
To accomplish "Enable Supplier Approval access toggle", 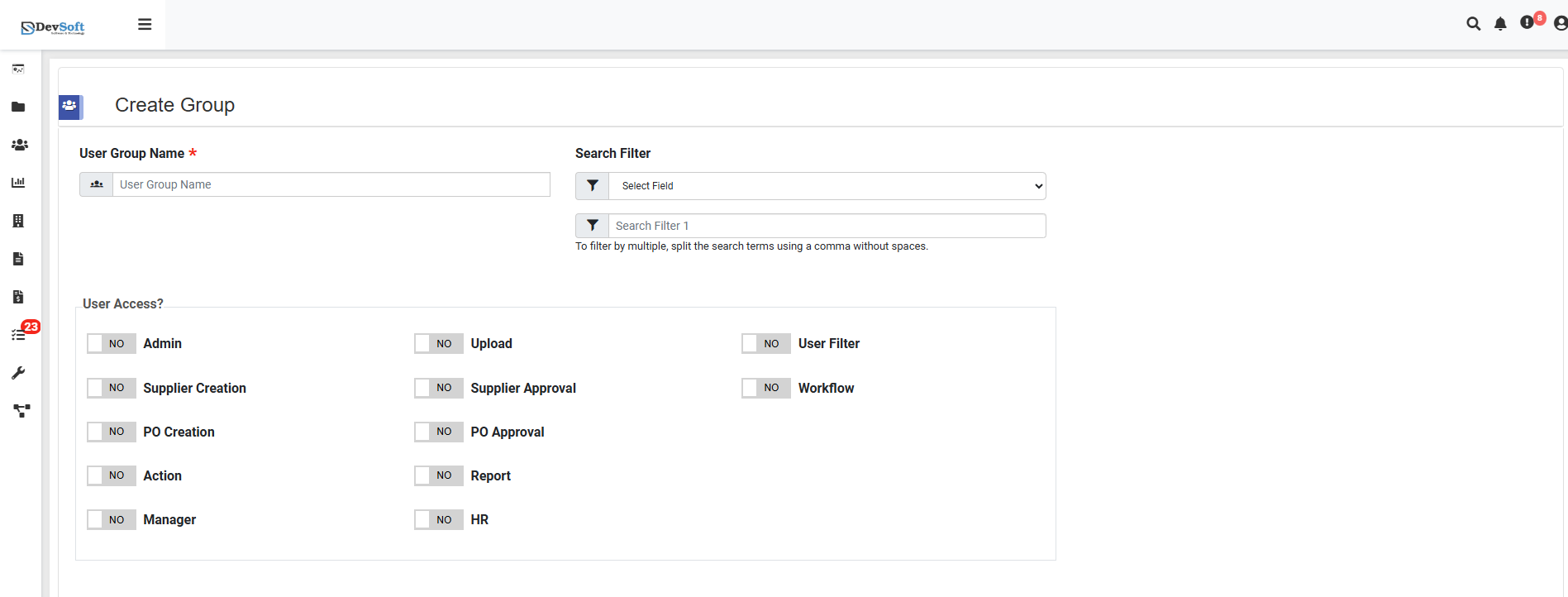I will [x=439, y=388].
